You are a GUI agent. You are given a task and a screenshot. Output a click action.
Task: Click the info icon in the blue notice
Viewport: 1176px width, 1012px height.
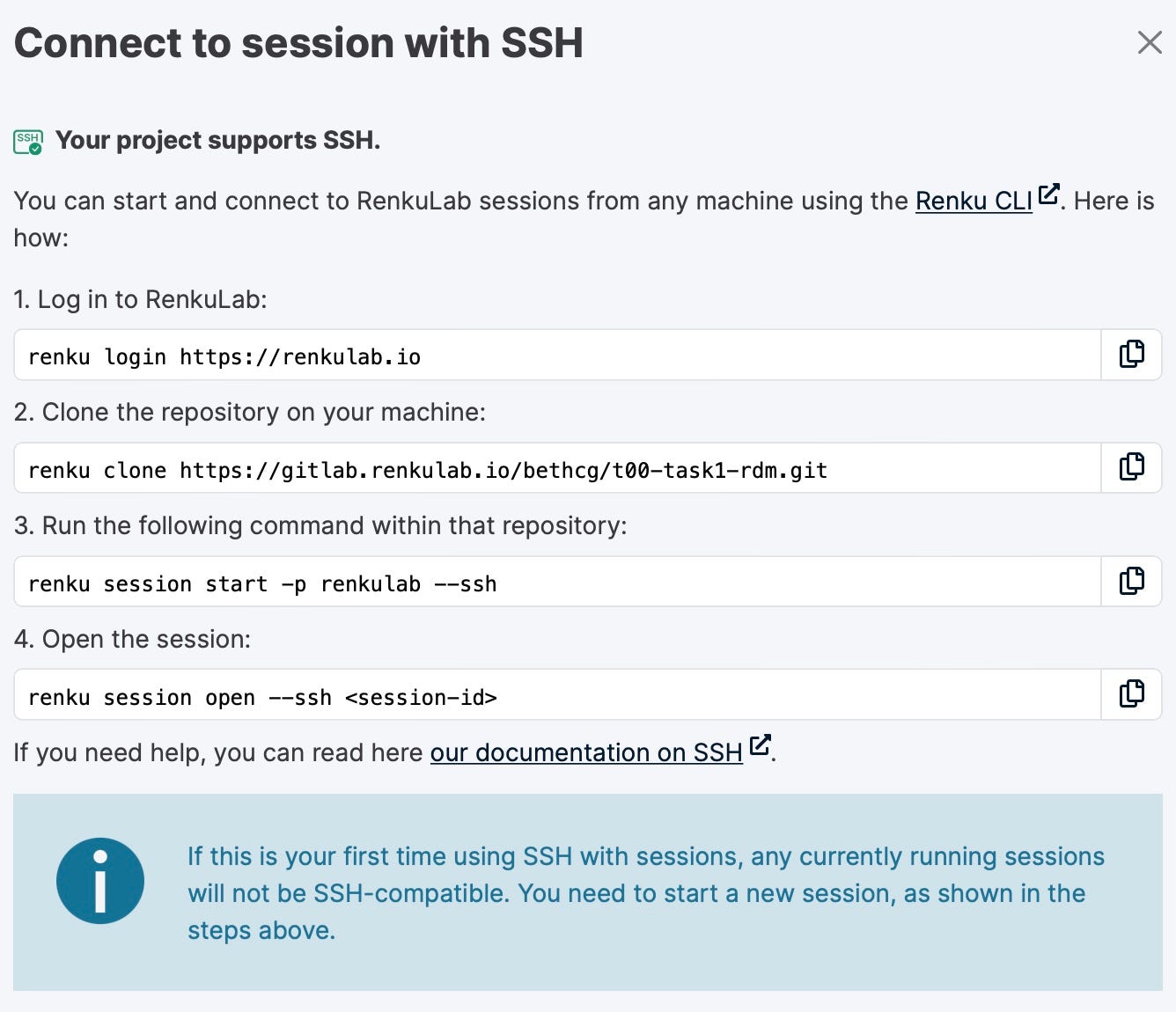tap(99, 880)
